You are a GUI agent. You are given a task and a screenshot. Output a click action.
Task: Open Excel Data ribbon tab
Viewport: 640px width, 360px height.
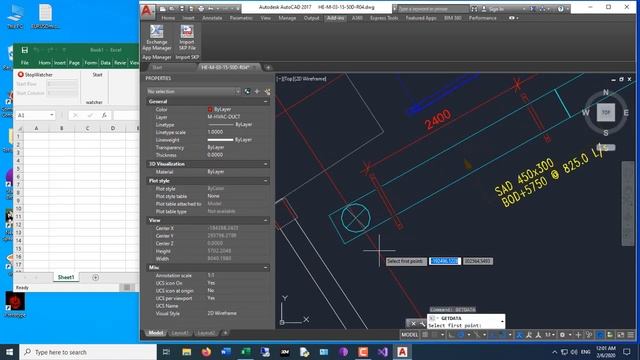105,62
